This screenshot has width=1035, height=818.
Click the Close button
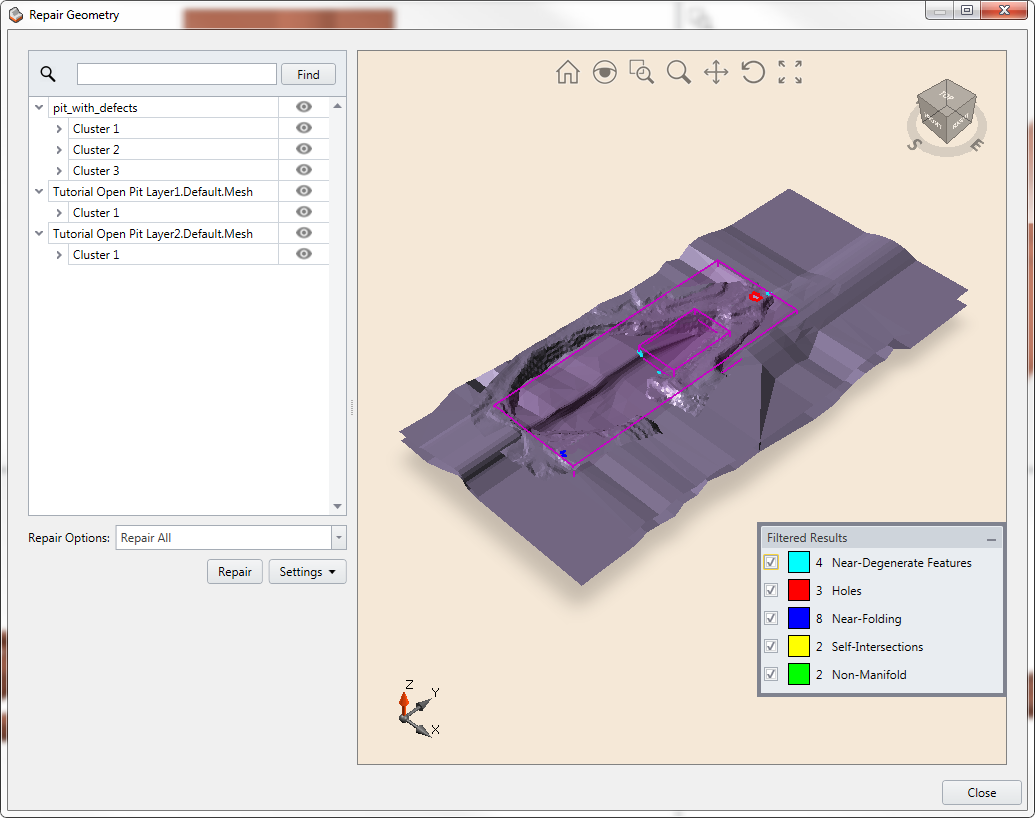(x=982, y=792)
